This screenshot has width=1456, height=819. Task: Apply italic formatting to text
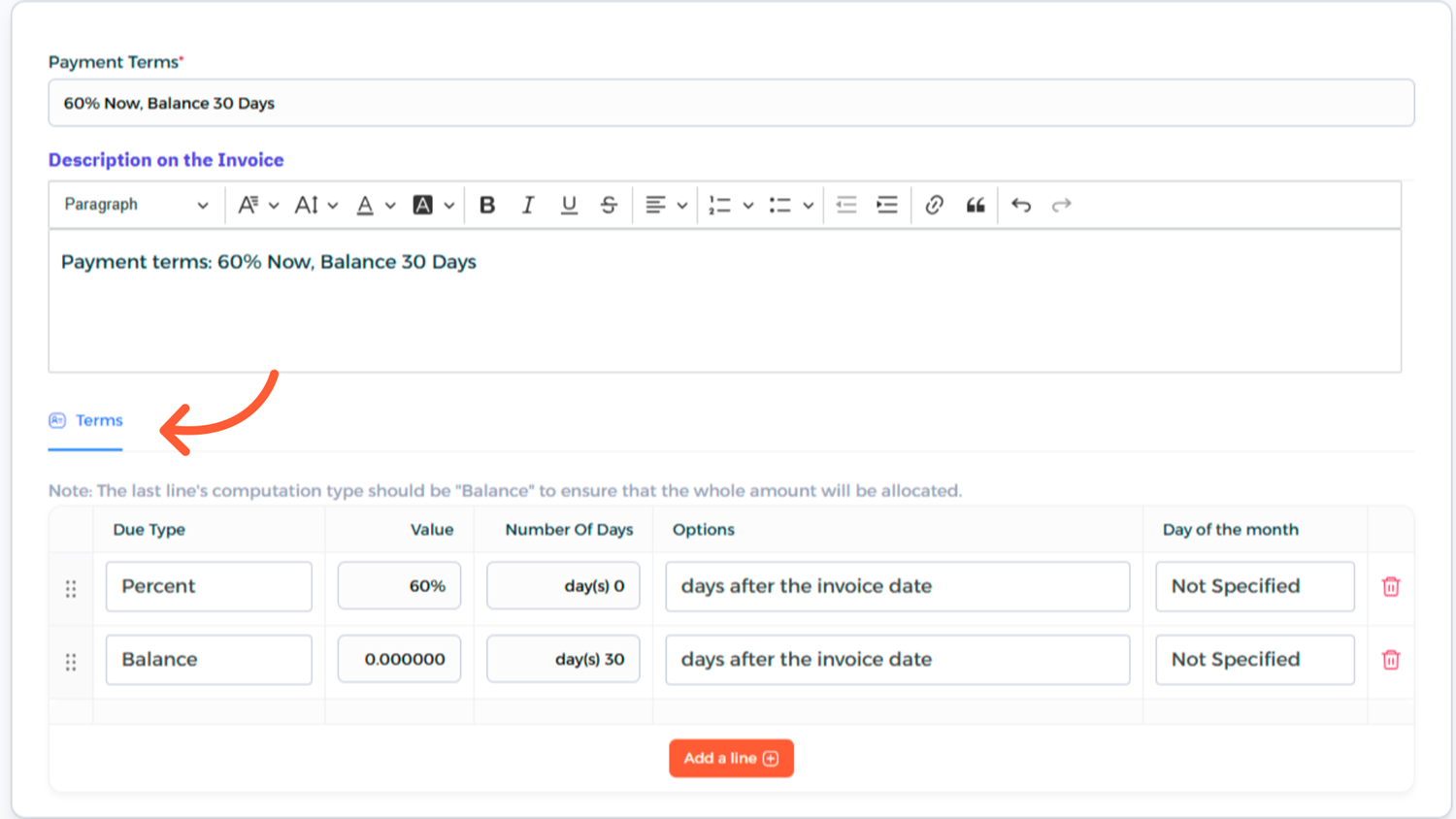528,205
